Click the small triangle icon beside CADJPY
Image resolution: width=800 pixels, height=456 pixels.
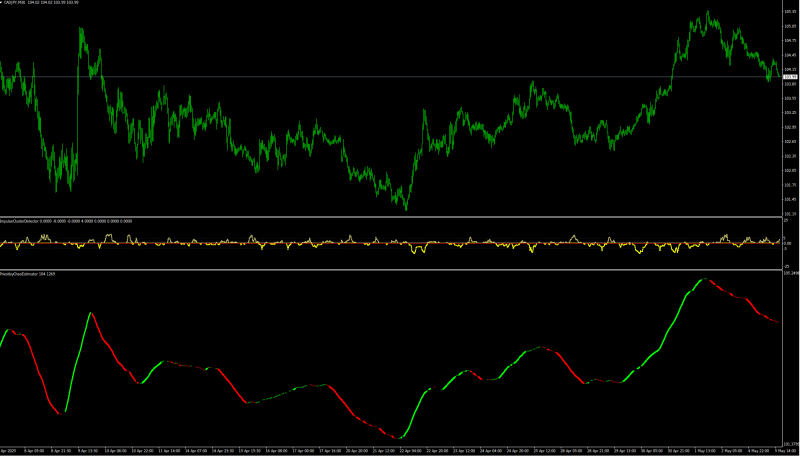(2, 2)
